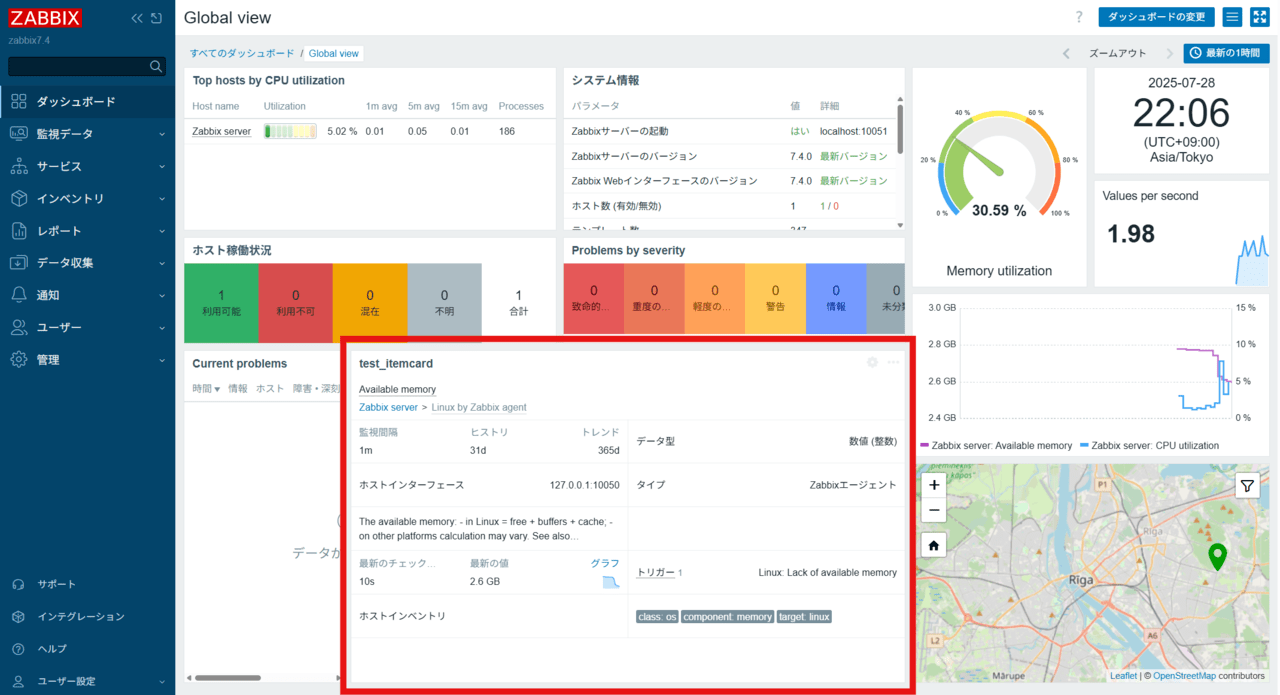
Task: Open the dashboard hamburger actions menu
Action: [1232, 17]
